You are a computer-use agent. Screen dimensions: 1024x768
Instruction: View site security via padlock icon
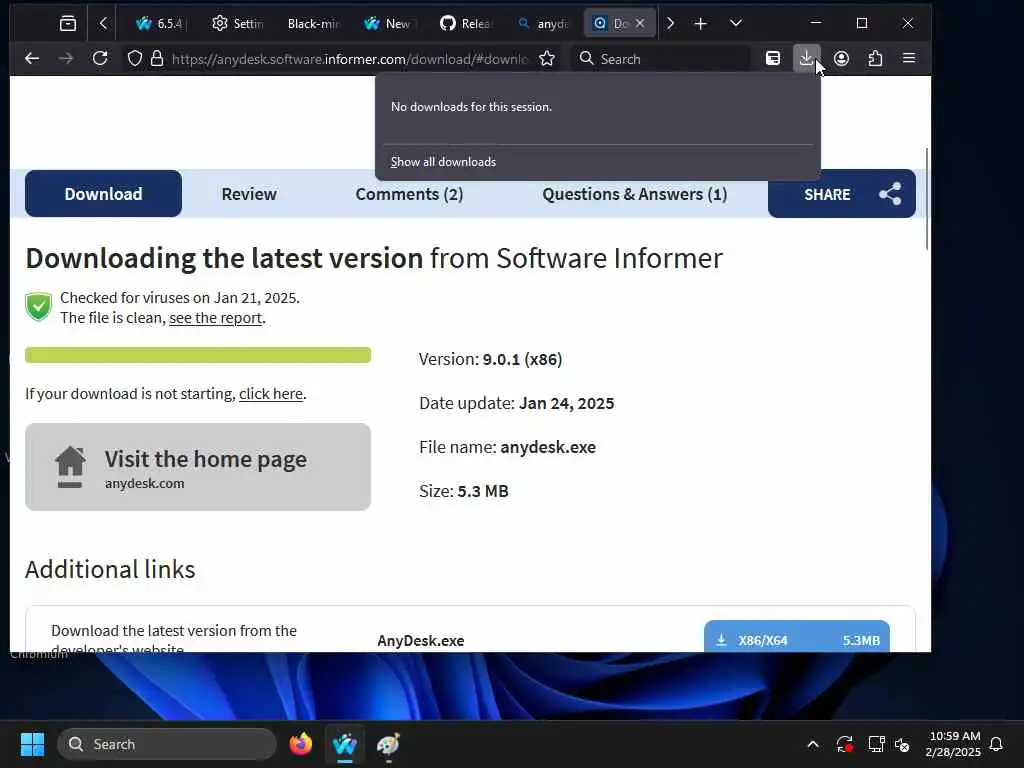[x=157, y=59]
